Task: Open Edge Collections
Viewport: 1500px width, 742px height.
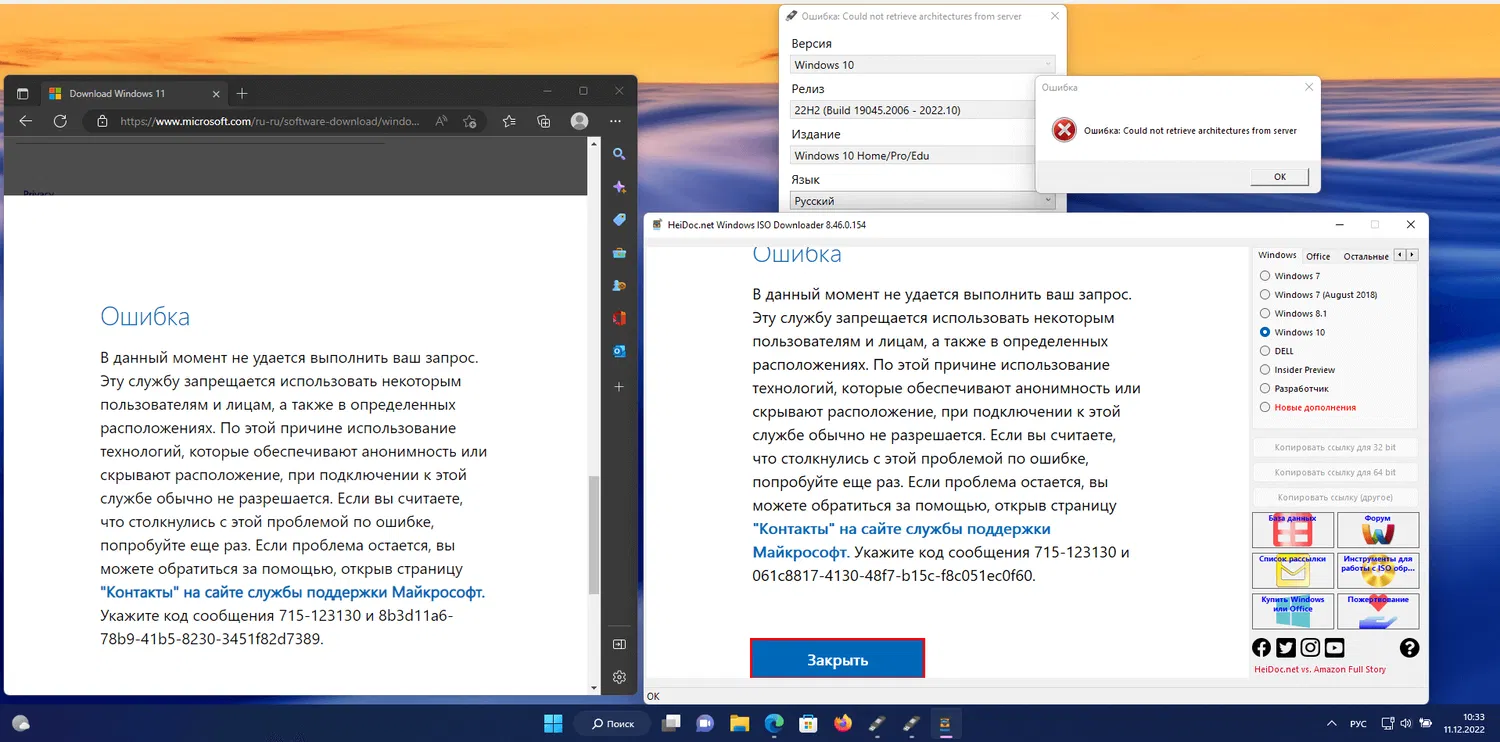Action: pyautogui.click(x=544, y=121)
